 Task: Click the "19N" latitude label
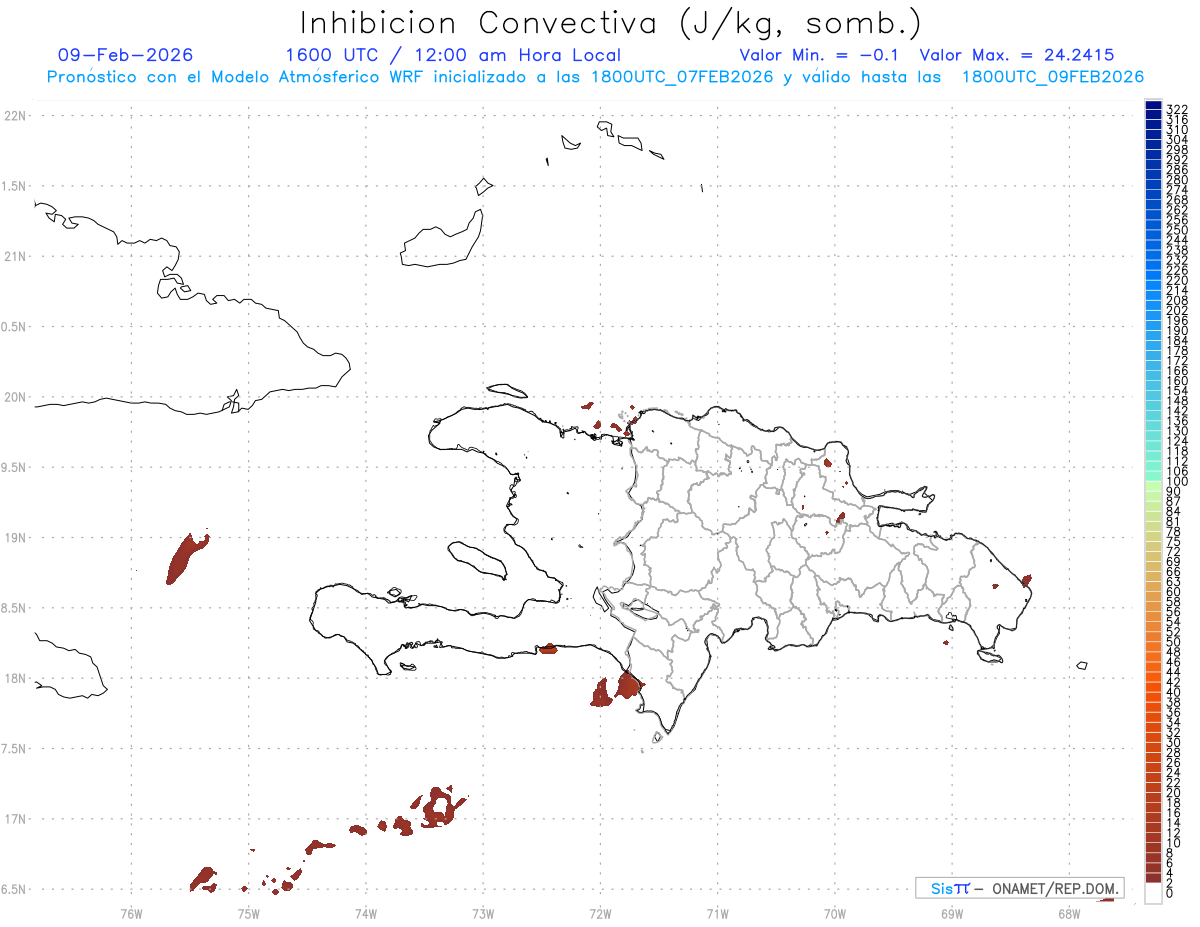tap(14, 538)
